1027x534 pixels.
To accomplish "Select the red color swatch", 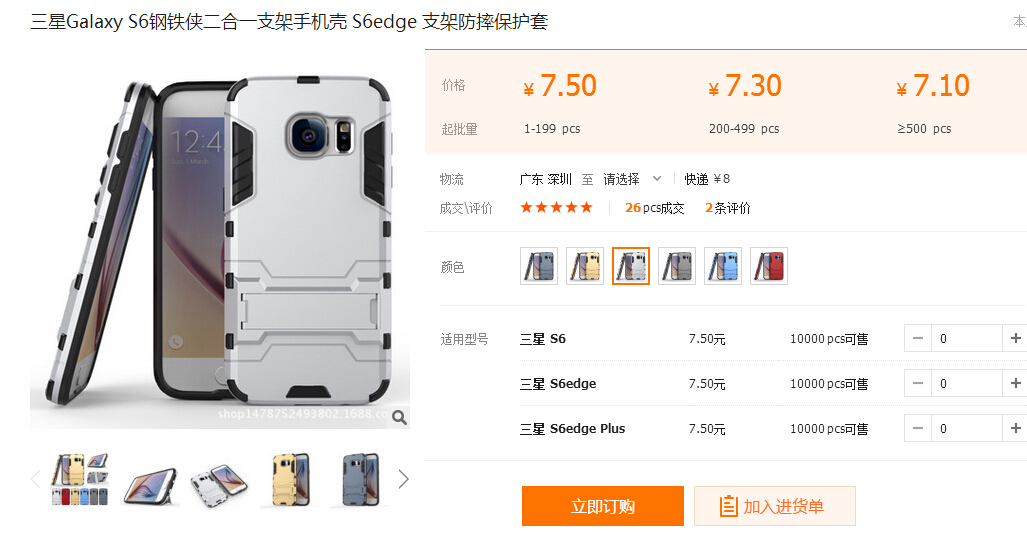I will click(x=769, y=266).
